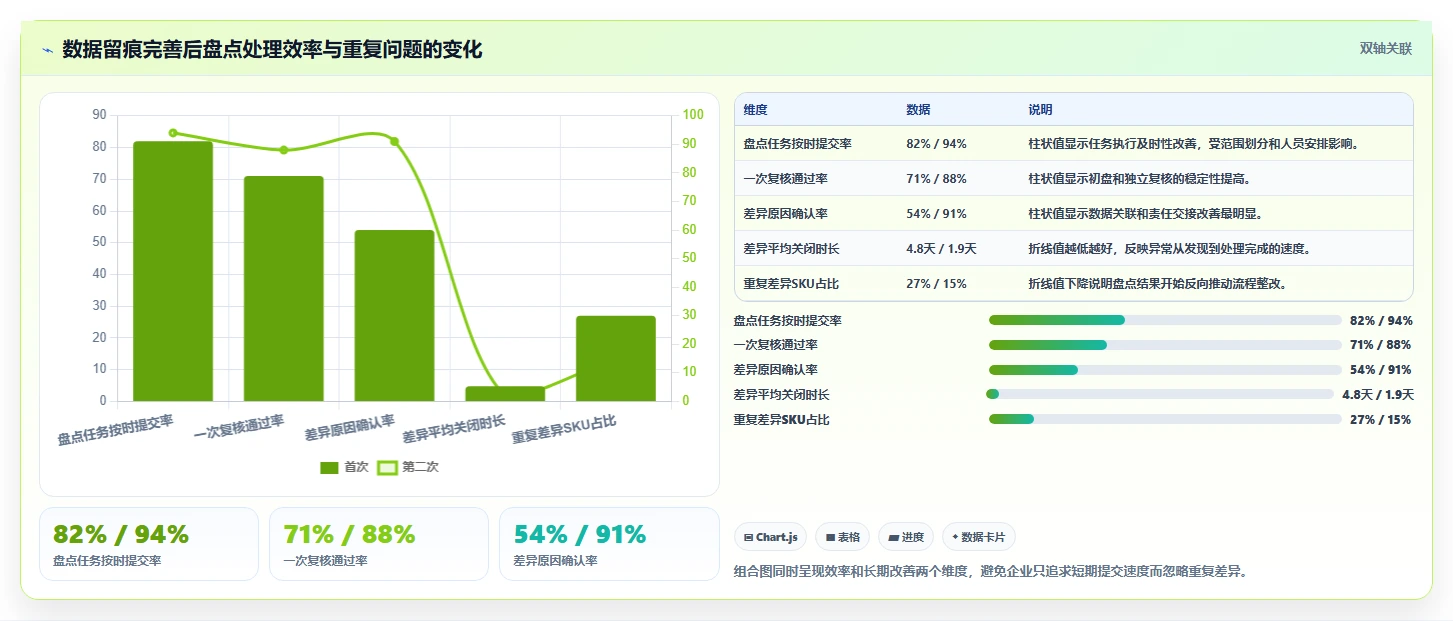Click the 数据卡片 tag chip
The width and height of the screenshot is (1453, 621).
click(x=979, y=537)
